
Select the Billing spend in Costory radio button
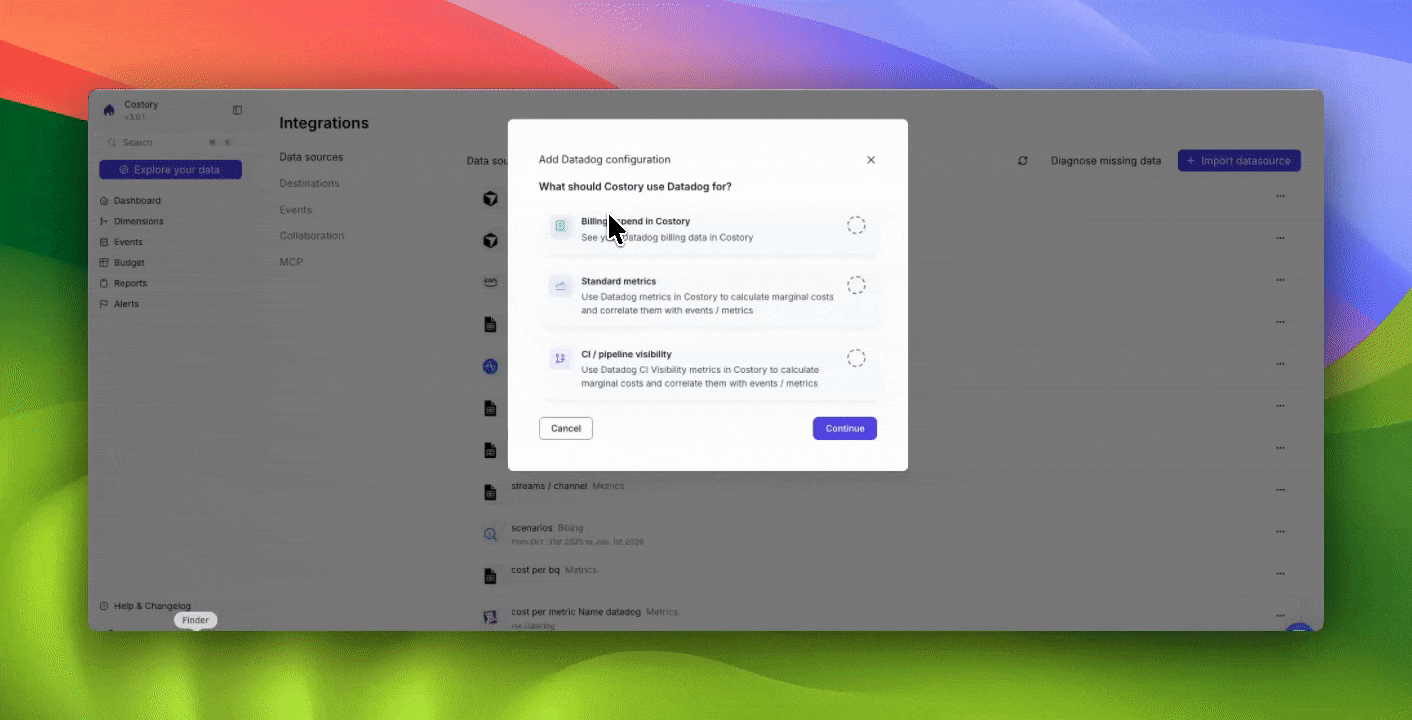[x=856, y=225]
